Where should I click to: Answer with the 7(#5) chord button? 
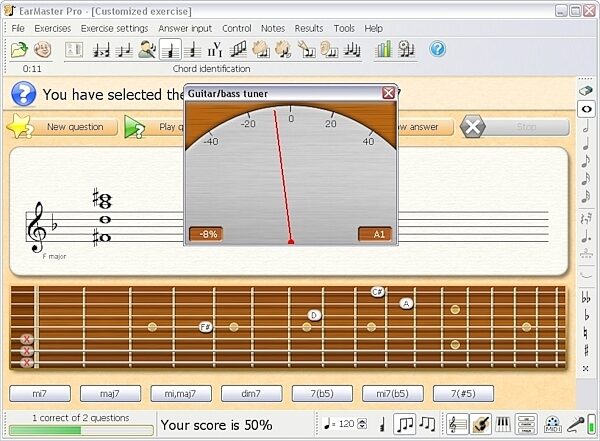(x=463, y=394)
